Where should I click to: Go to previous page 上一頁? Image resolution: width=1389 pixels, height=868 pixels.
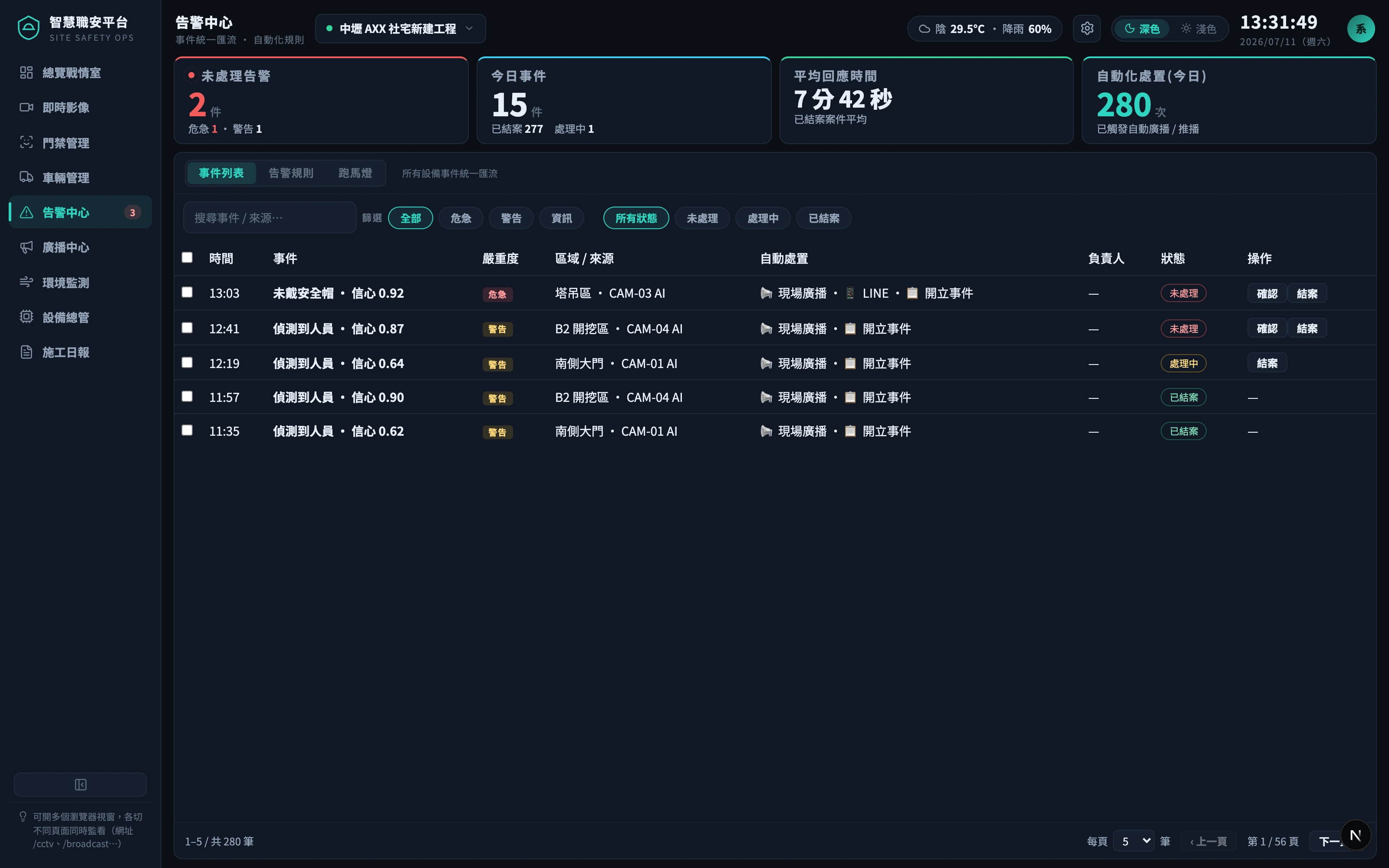pyautogui.click(x=1208, y=841)
